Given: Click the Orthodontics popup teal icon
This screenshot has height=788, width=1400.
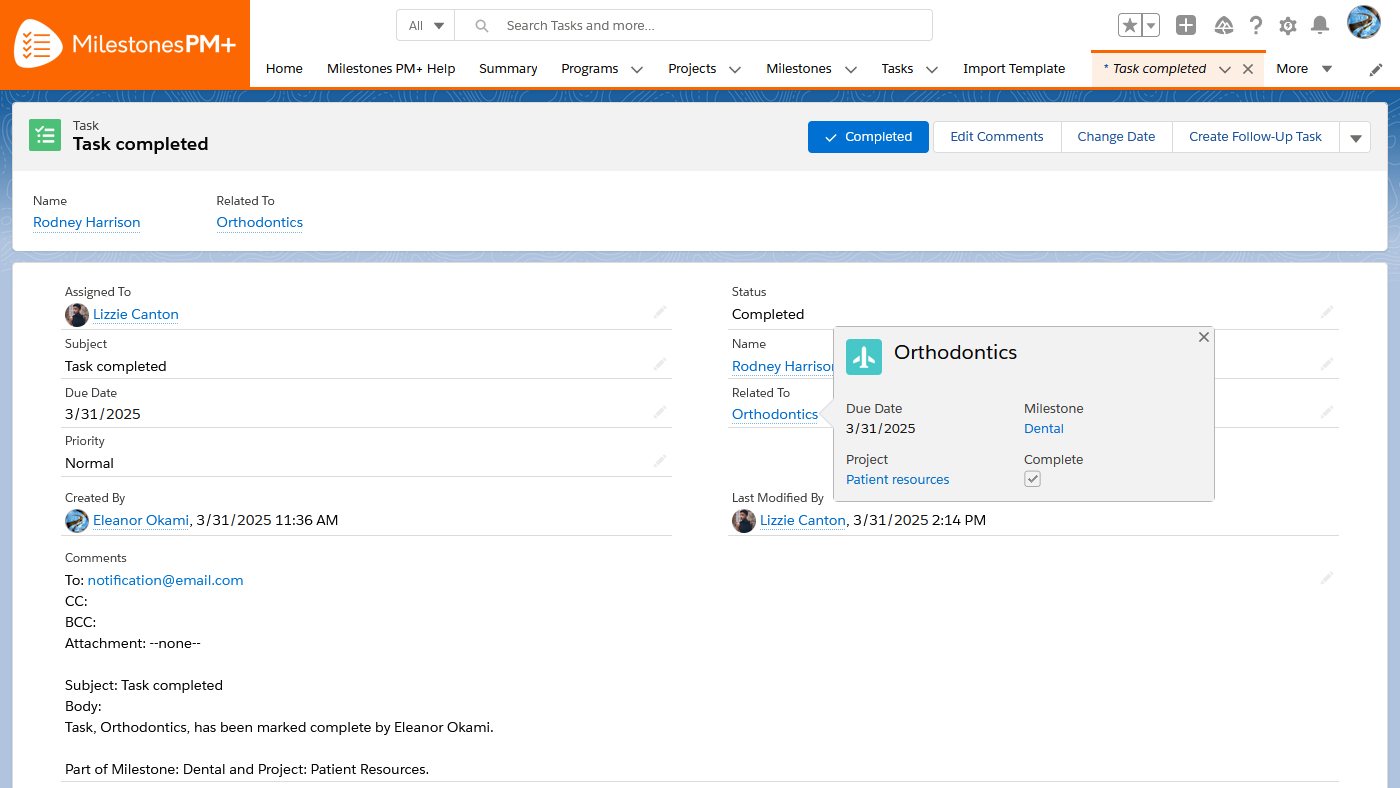Looking at the screenshot, I should (x=864, y=357).
